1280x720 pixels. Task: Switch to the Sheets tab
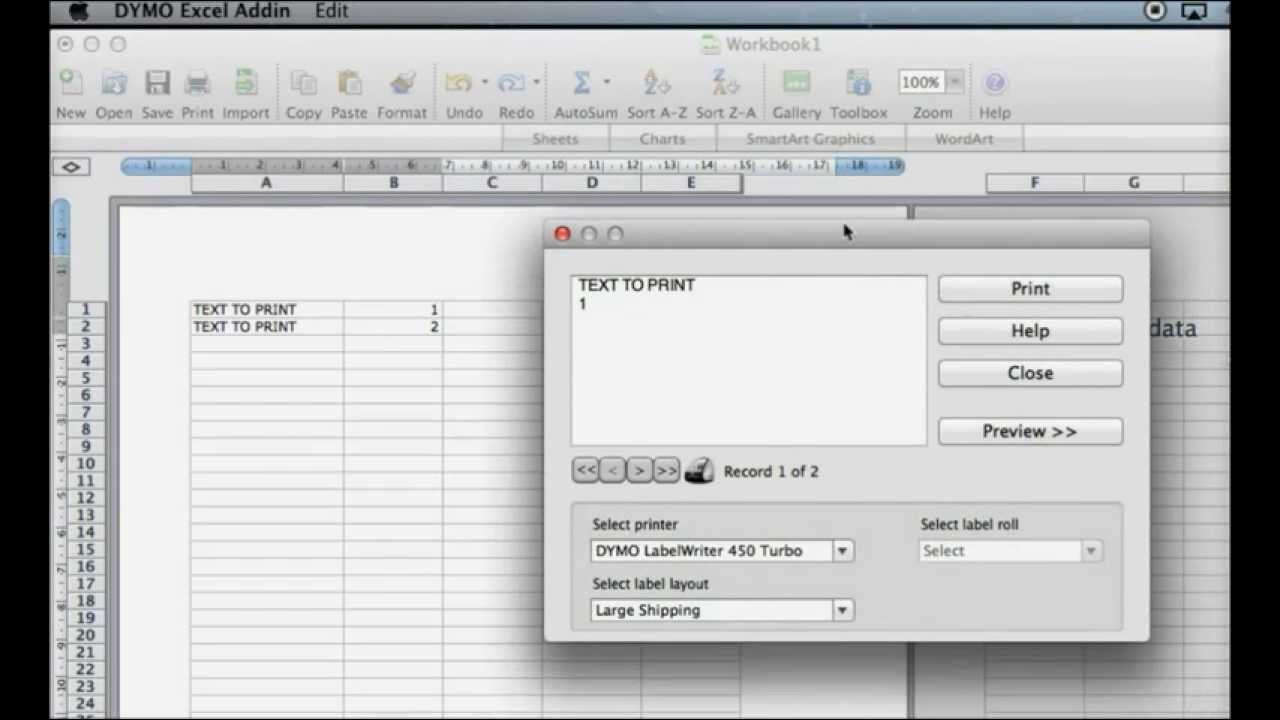pos(555,139)
